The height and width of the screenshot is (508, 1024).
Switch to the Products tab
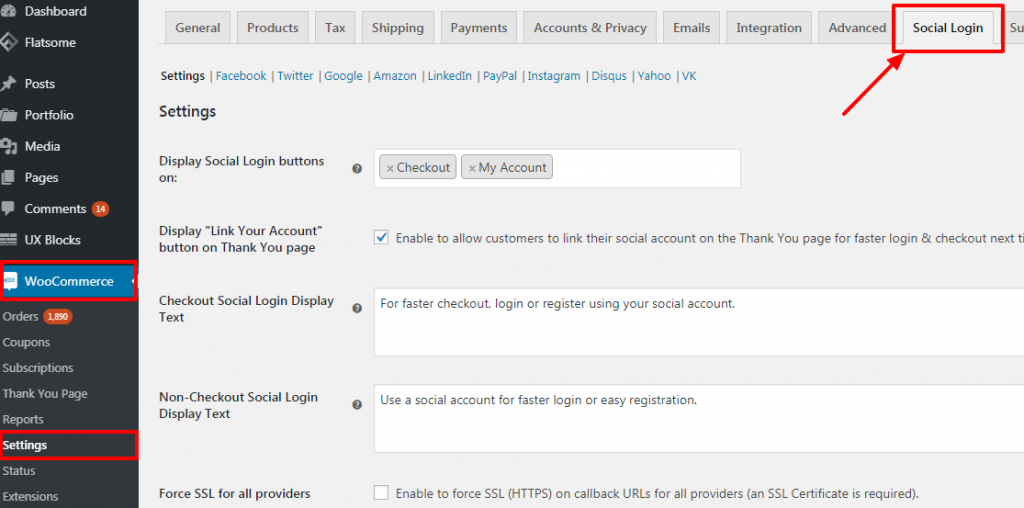(272, 27)
